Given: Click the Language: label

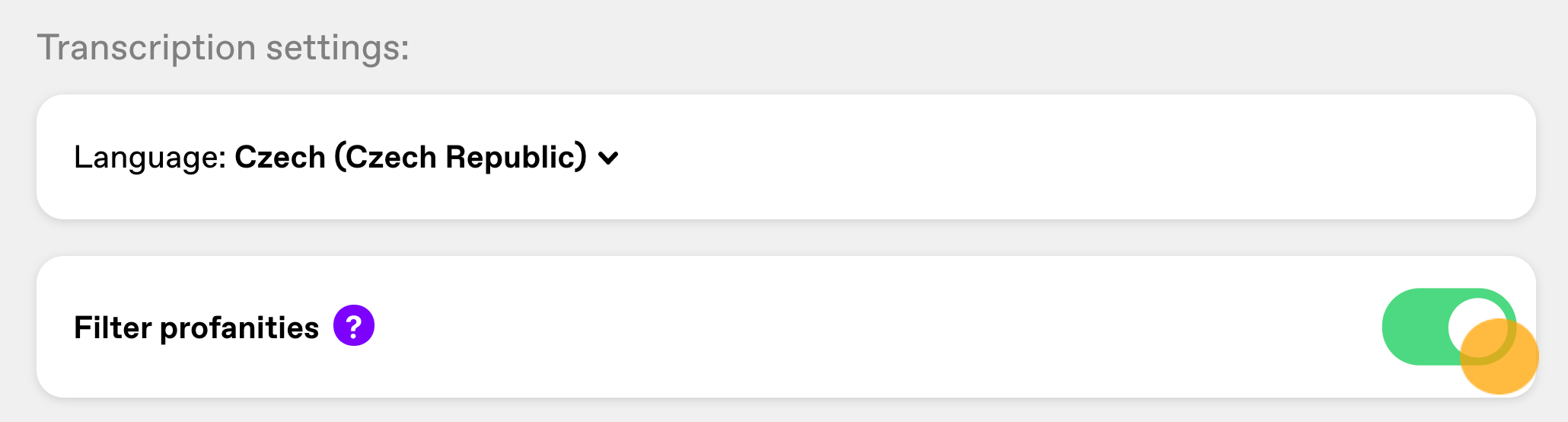Looking at the screenshot, I should click(x=150, y=158).
